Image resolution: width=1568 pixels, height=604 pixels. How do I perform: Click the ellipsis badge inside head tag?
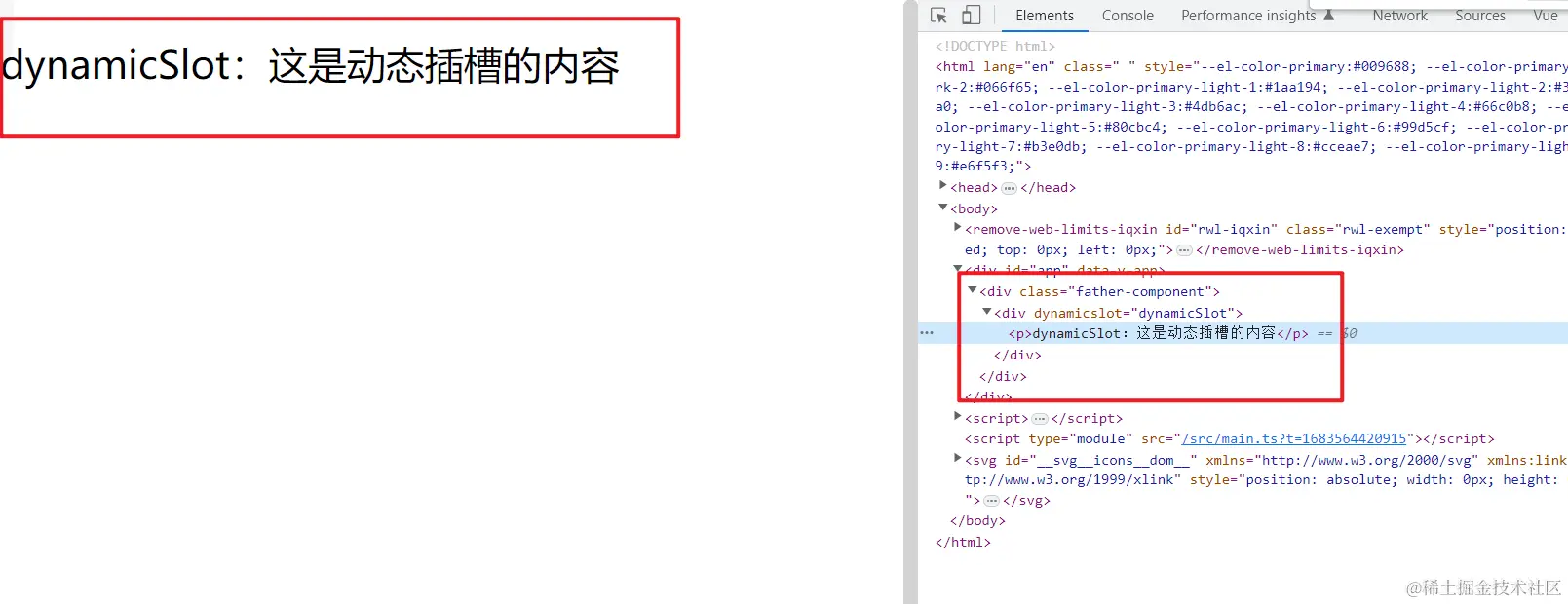click(x=1009, y=188)
